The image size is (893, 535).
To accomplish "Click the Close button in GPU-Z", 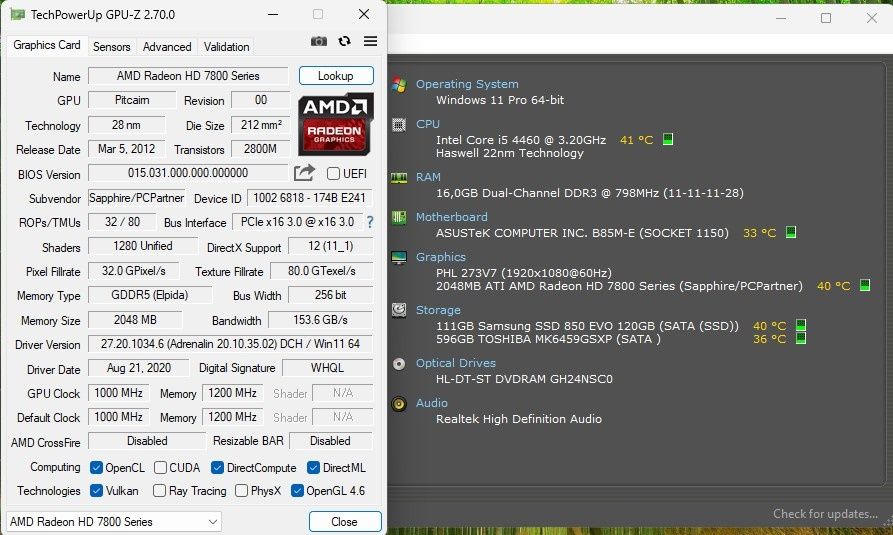I will 345,521.
